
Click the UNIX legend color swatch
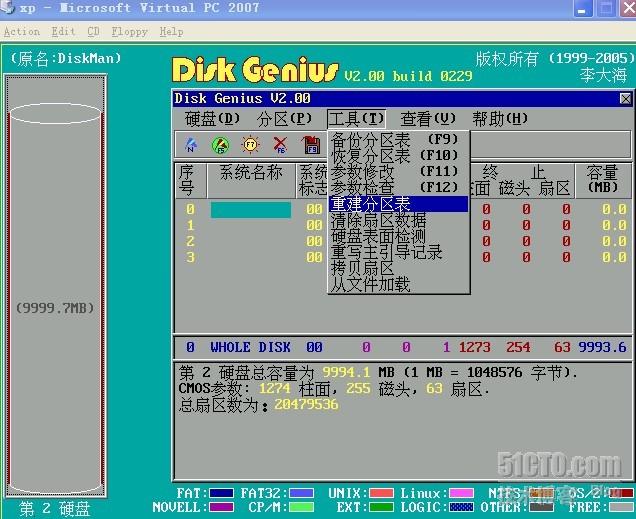381,493
